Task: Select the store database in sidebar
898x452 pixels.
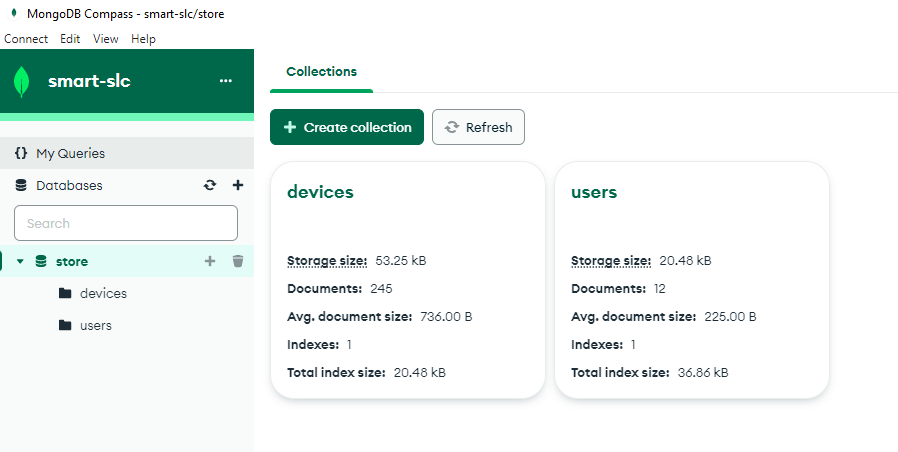Action: point(127,261)
